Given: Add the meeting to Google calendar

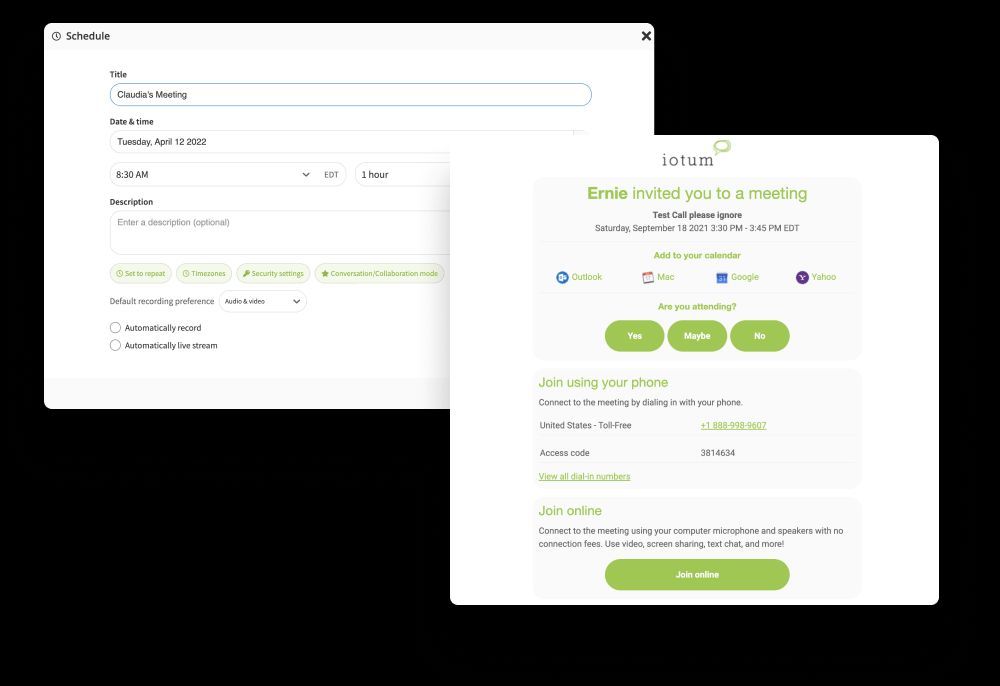Looking at the screenshot, I should click(737, 277).
